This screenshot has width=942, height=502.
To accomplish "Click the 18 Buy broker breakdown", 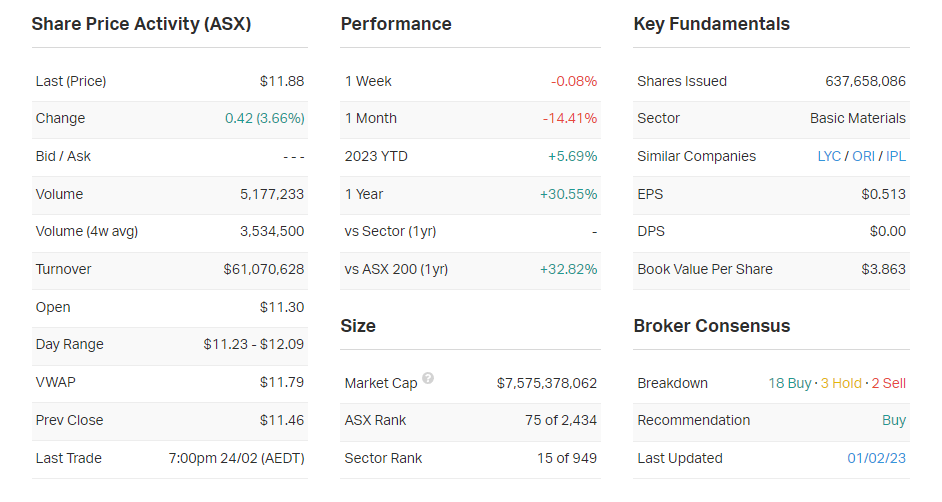I will 790,384.
